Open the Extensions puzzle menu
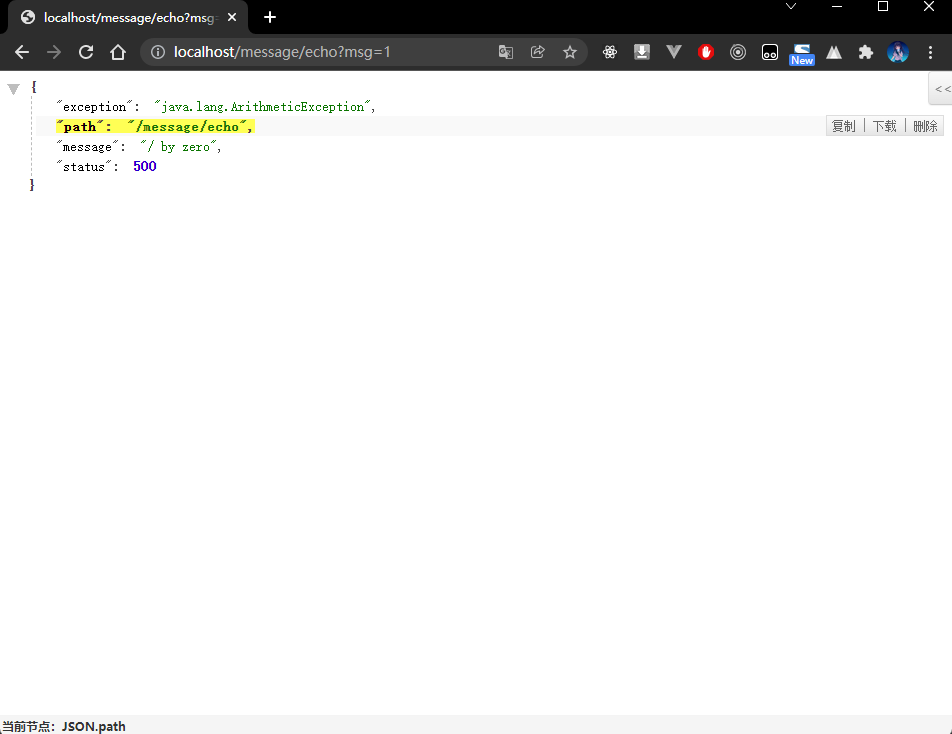Screen dimensions: 952x734 click(x=866, y=52)
